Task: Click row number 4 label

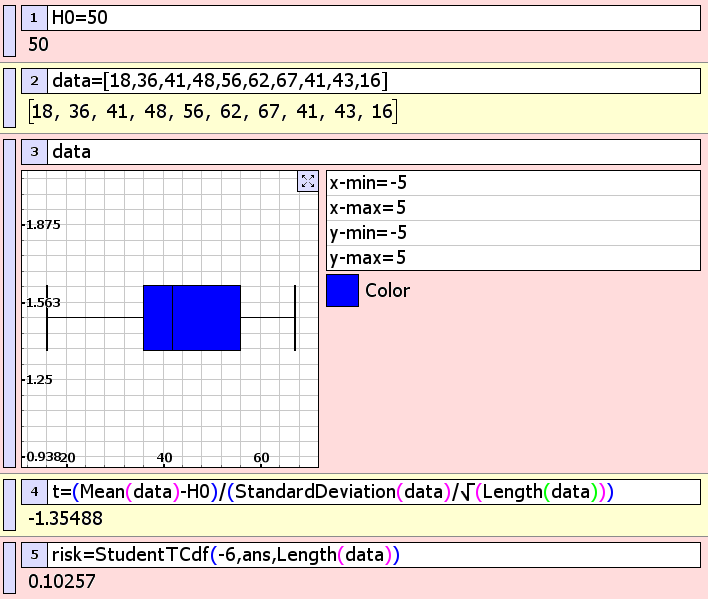Action: pyautogui.click(x=34, y=492)
